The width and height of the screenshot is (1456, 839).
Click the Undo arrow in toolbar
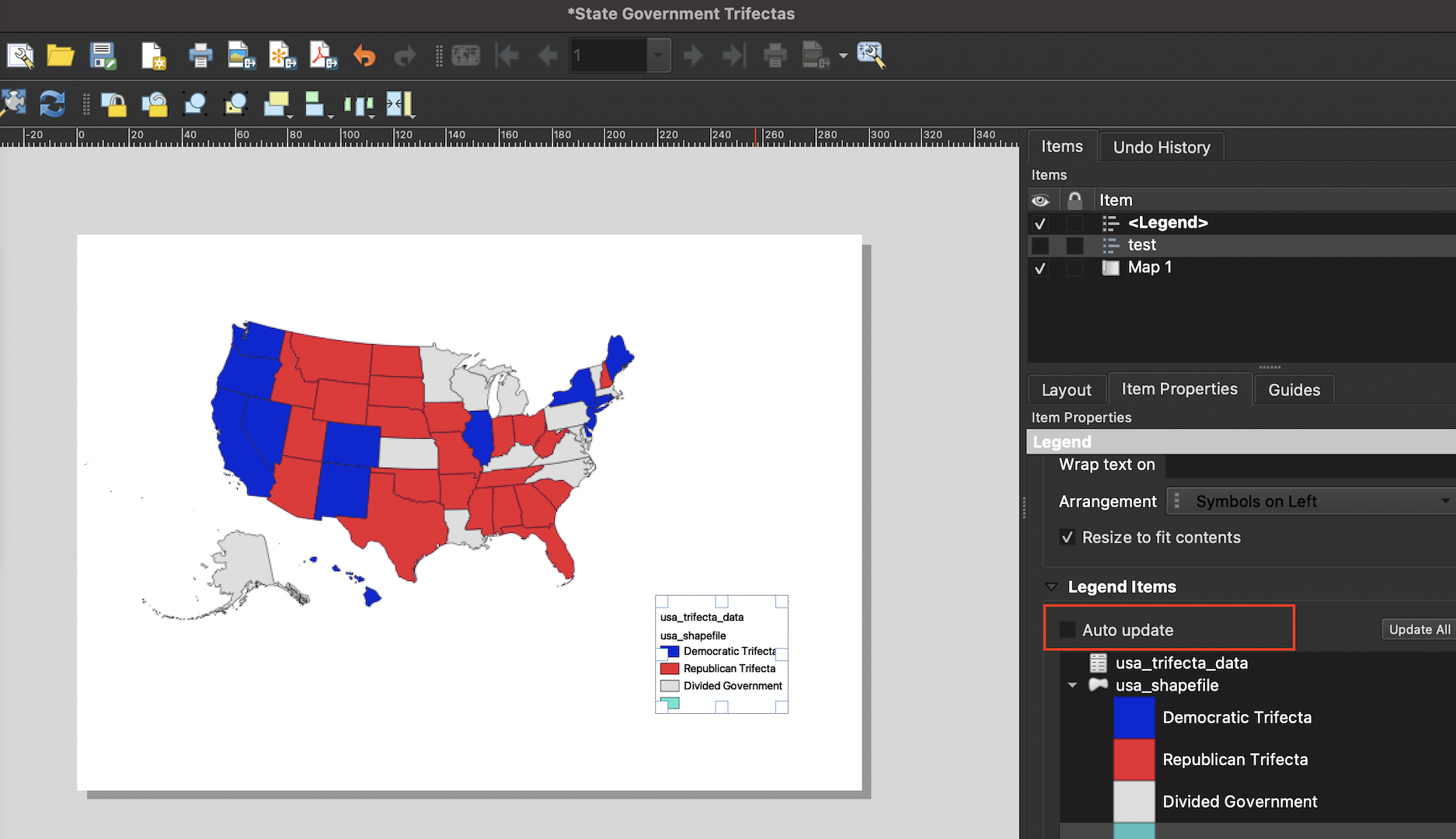(x=364, y=56)
